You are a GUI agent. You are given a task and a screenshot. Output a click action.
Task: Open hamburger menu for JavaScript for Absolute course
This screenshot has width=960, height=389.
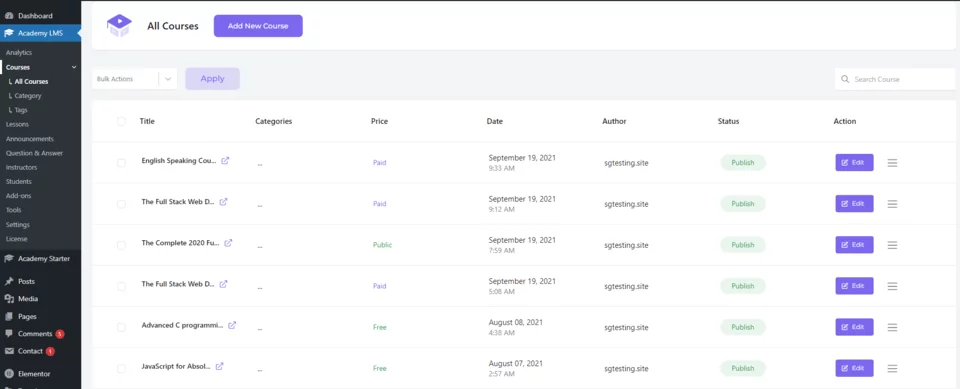[x=892, y=368]
